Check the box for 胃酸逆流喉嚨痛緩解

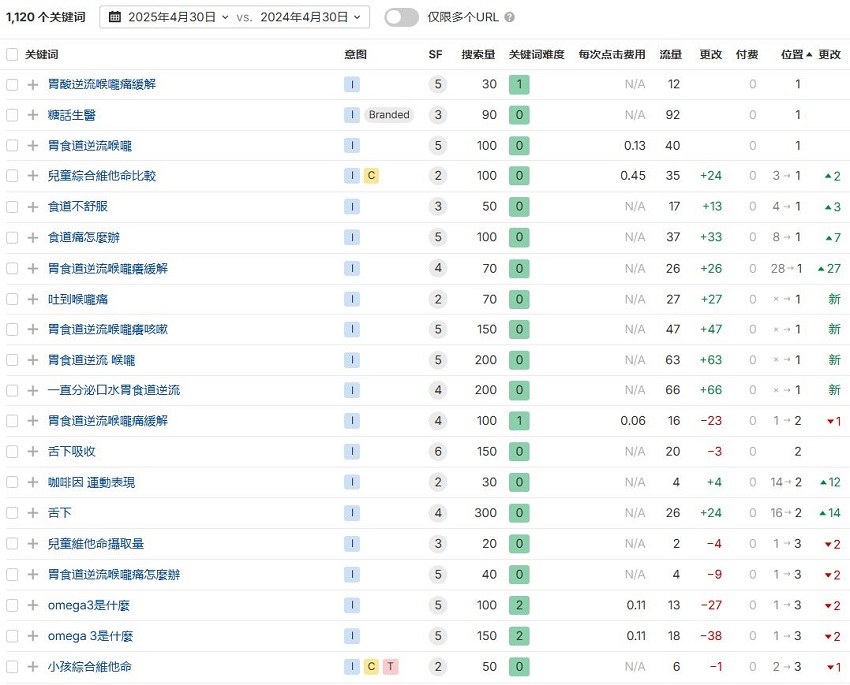pyautogui.click(x=12, y=85)
